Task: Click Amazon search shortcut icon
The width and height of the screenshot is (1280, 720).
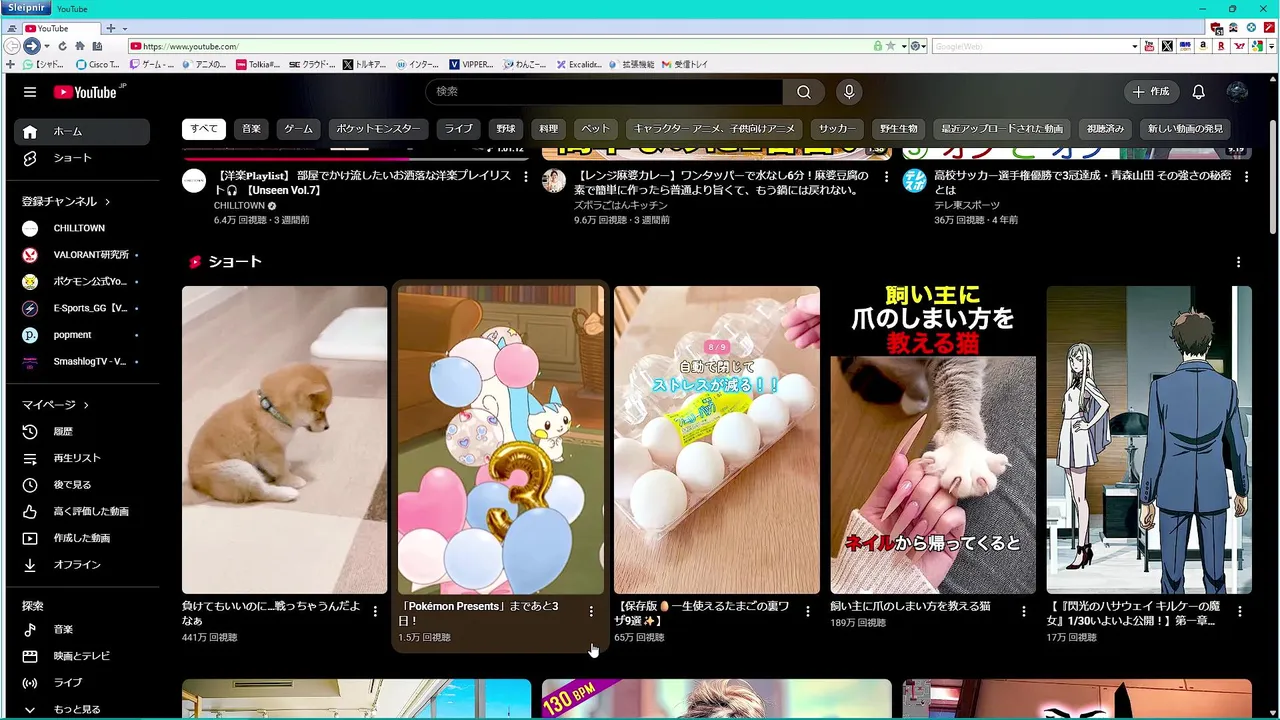Action: [1203, 46]
